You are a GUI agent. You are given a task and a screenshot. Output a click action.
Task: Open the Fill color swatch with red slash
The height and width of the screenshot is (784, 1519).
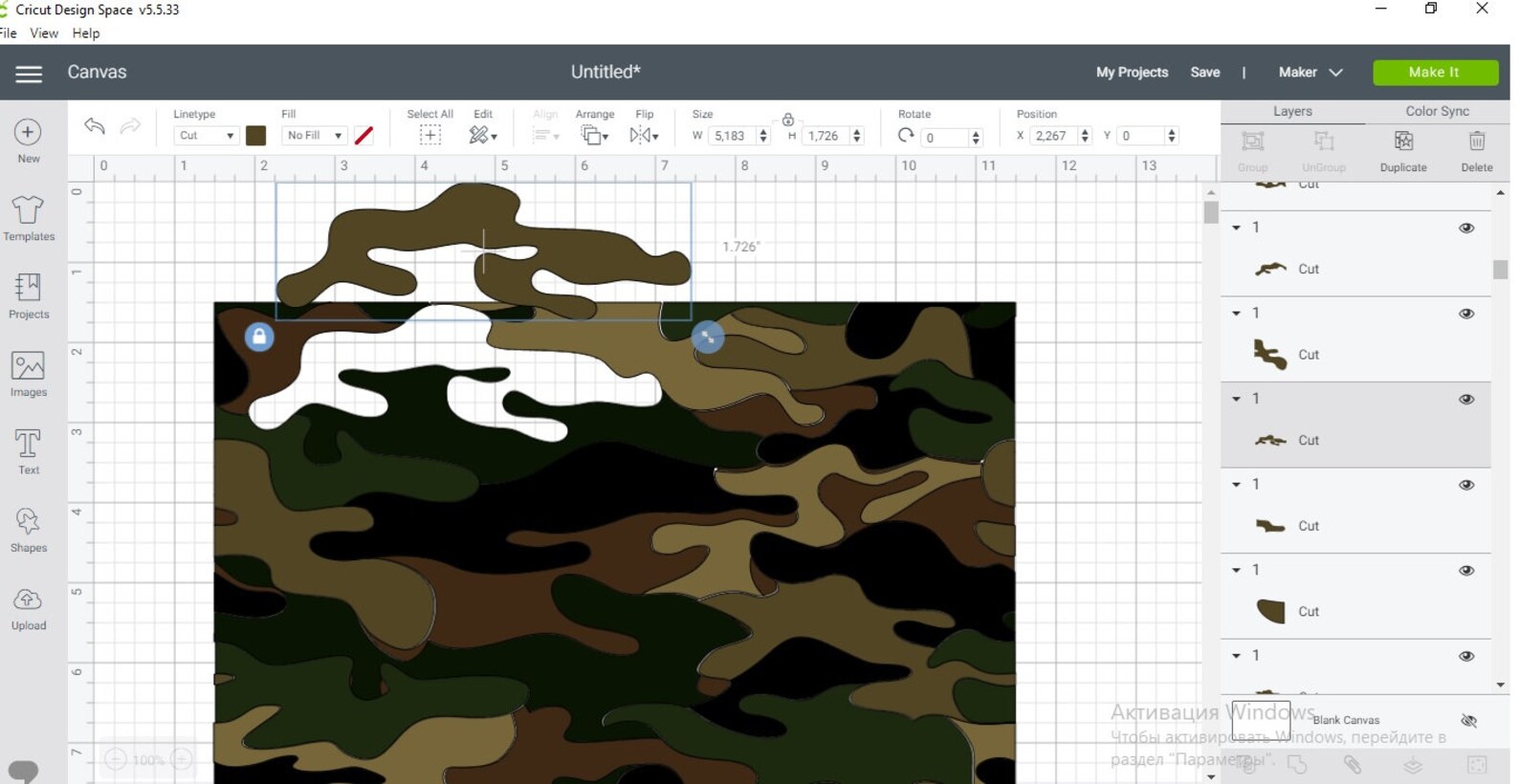363,136
